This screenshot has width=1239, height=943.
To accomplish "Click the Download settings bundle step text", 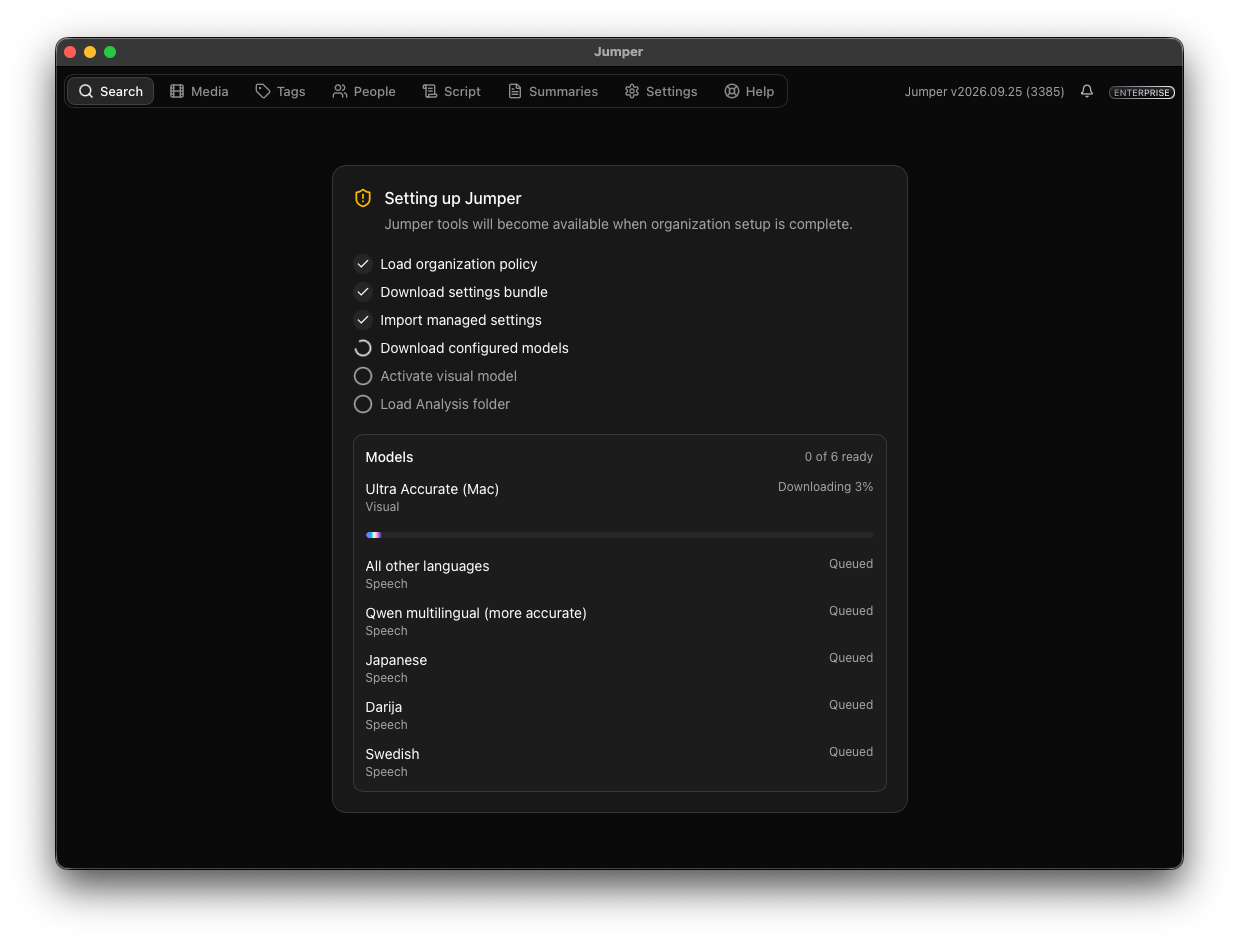I will tap(464, 292).
